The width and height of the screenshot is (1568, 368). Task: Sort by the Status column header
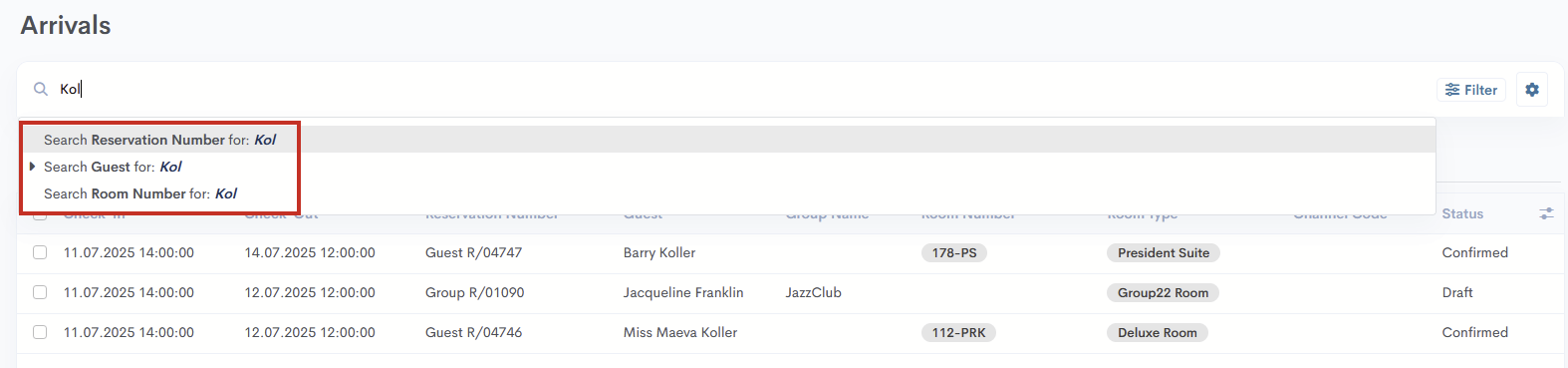1462,213
